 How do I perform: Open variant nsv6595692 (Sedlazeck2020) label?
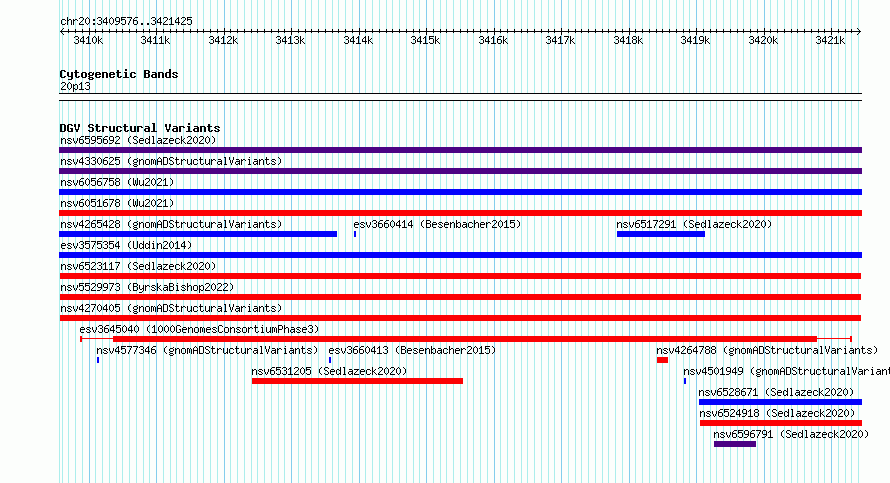point(138,140)
